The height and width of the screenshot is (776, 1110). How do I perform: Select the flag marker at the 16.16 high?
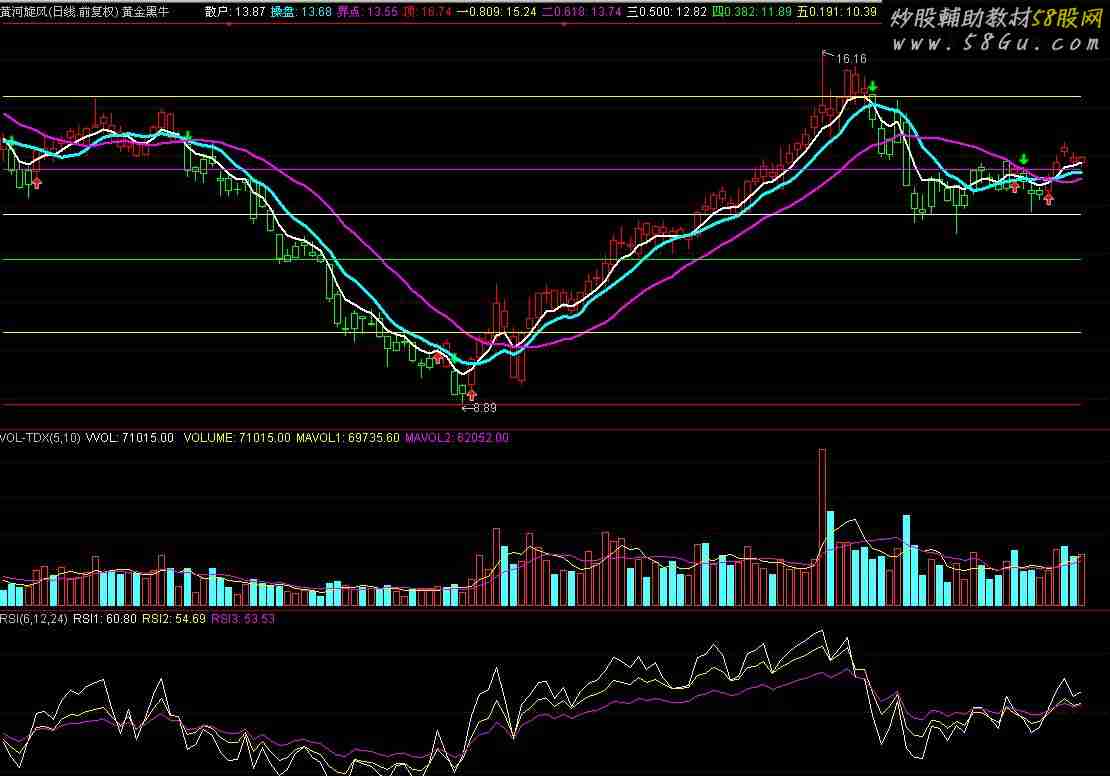click(826, 56)
